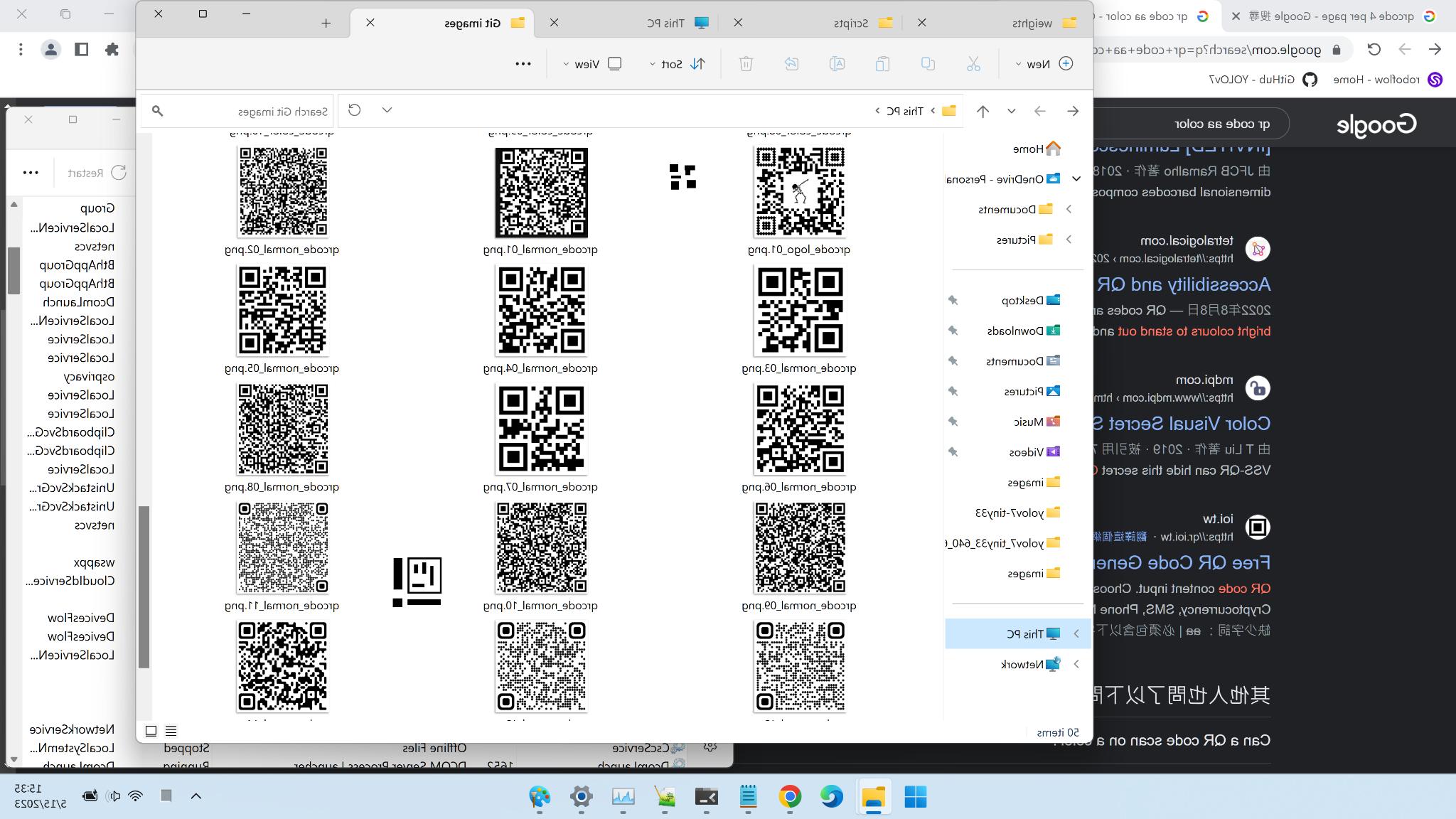
Task: Open 'Free QR Code Gene...' search result link
Action: click(1182, 563)
